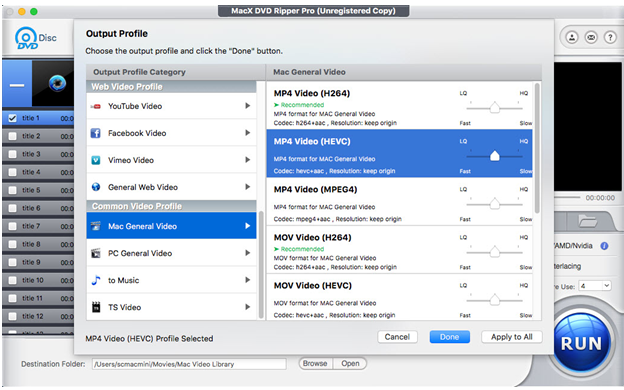Click the Cancel button
This screenshot has width=624, height=390.
click(x=397, y=337)
